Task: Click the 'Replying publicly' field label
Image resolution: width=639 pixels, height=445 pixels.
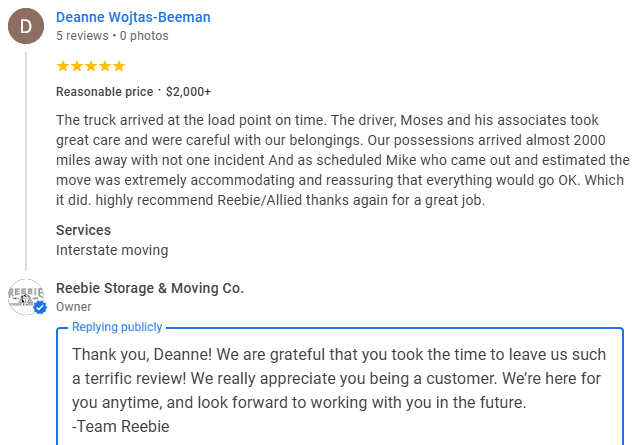Action: coord(116,327)
